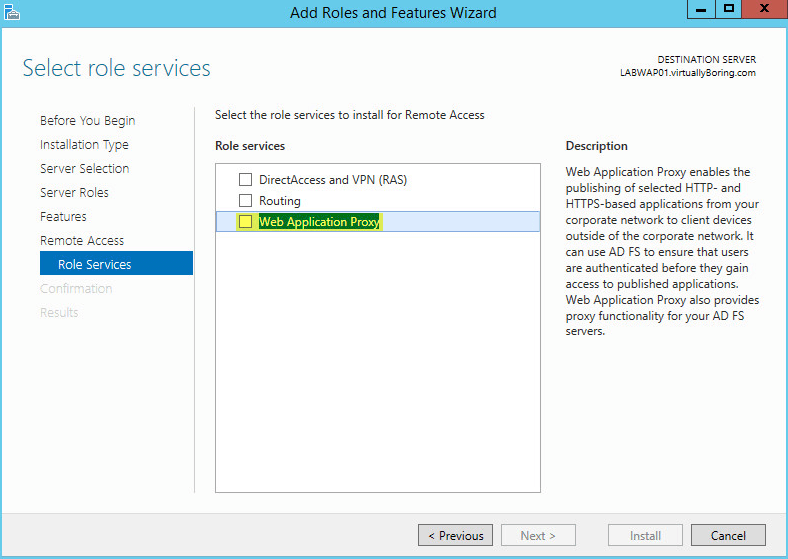Enable the Routing role service checkbox
Viewport: 788px width, 559px height.
(245, 201)
